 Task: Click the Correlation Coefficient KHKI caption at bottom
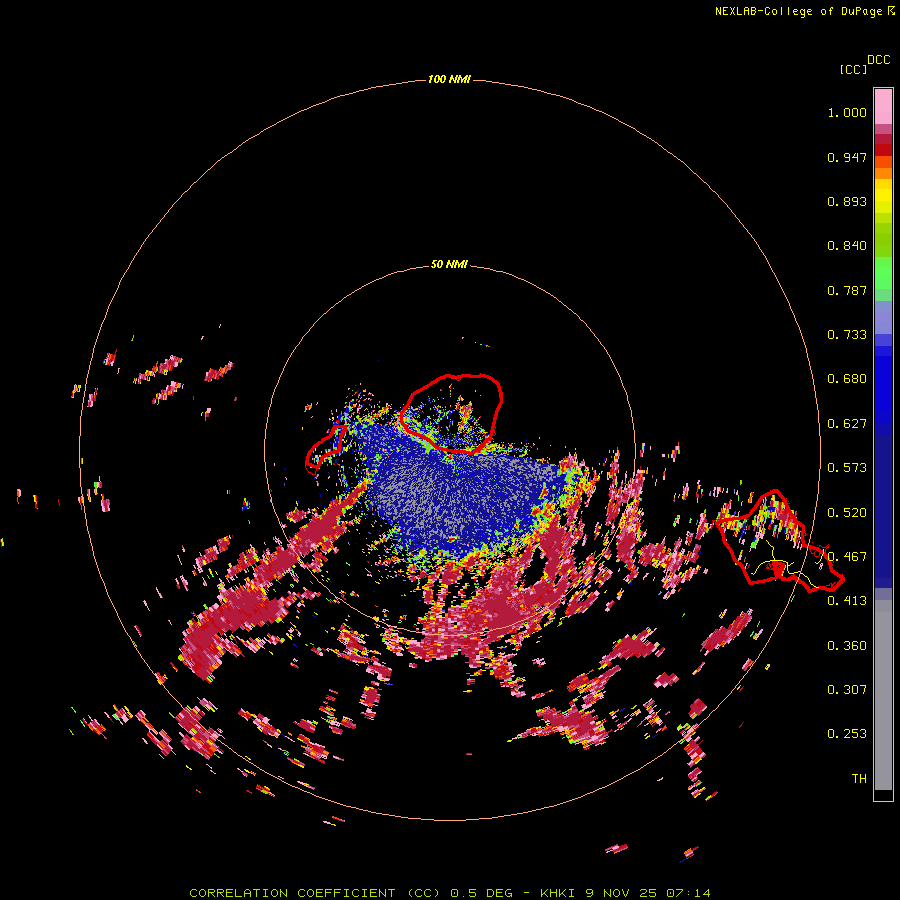[449, 893]
